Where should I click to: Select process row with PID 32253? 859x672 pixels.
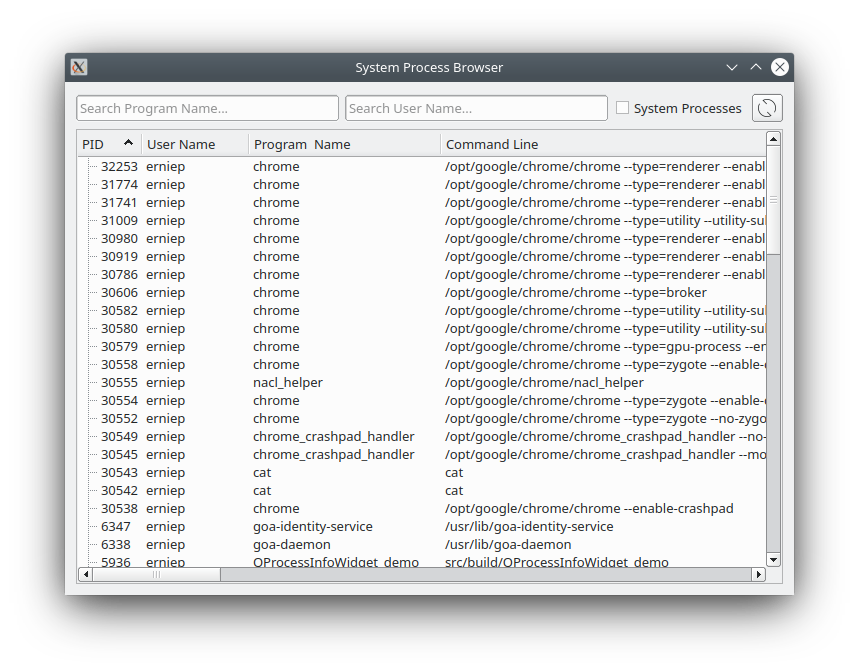coord(422,166)
